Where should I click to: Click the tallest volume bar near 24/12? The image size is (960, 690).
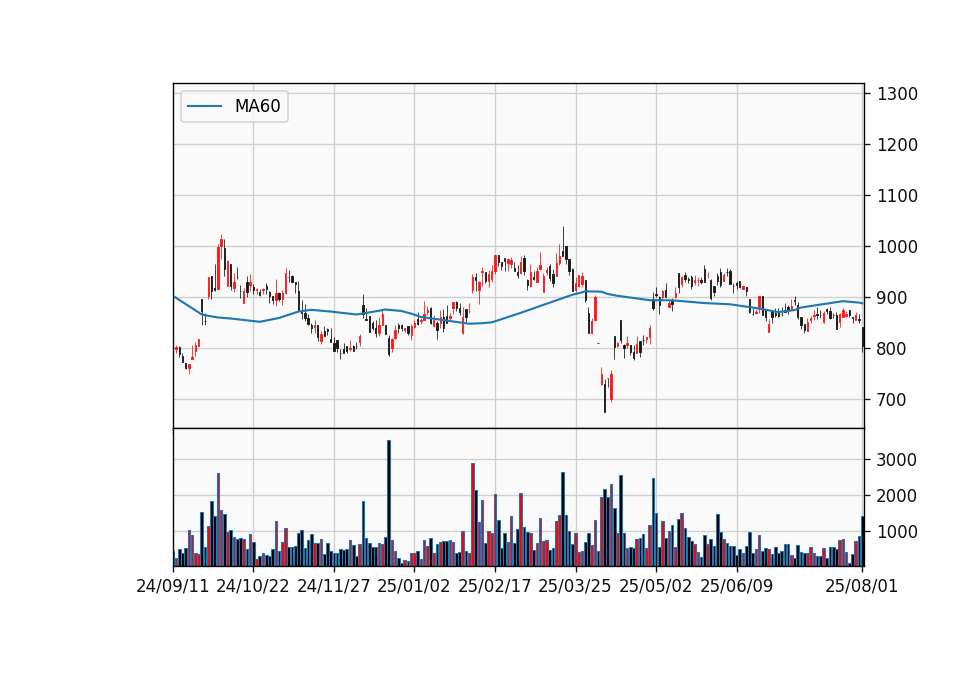tap(389, 503)
